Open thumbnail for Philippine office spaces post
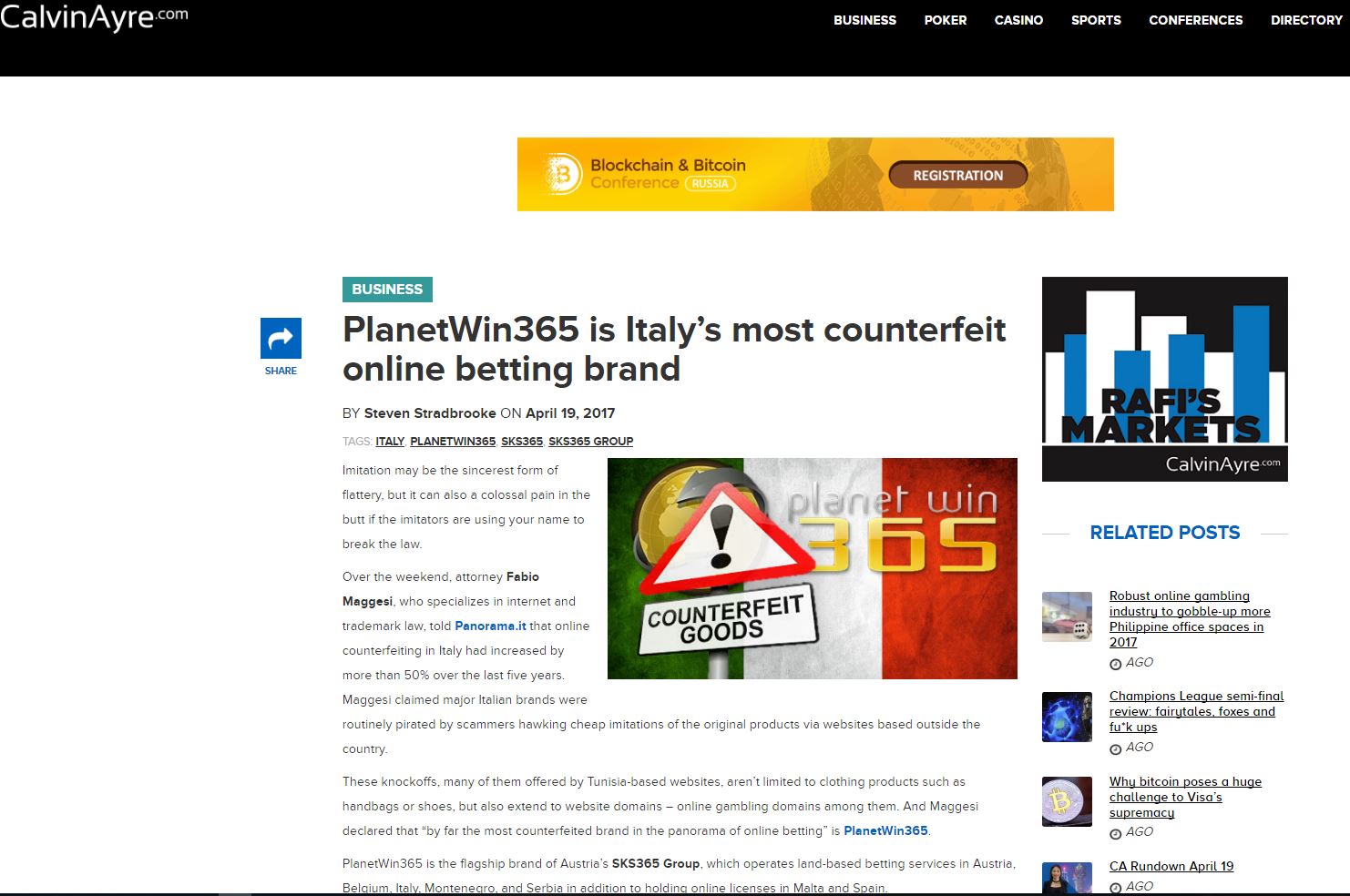 [x=1067, y=616]
